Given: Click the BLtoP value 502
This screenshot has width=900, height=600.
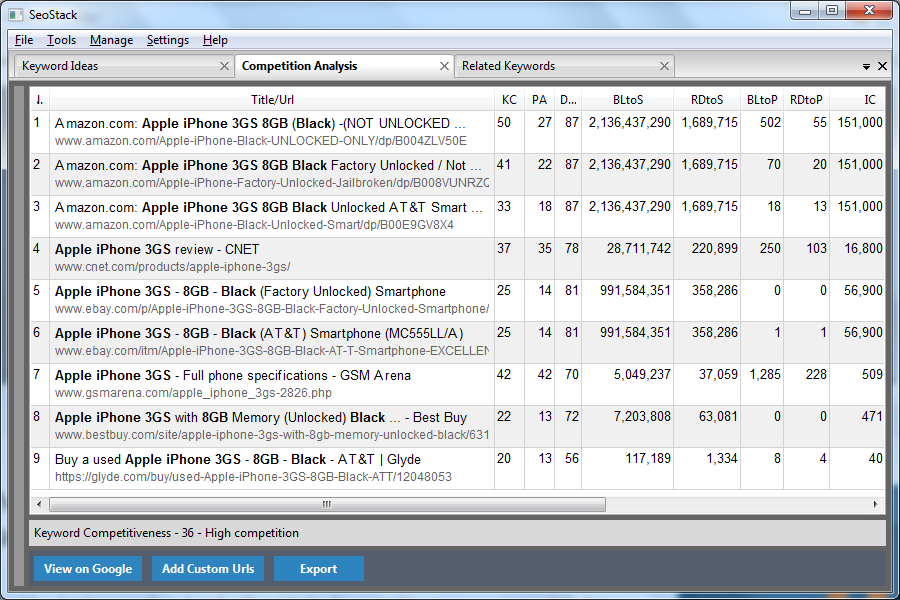Looking at the screenshot, I should tap(770, 122).
